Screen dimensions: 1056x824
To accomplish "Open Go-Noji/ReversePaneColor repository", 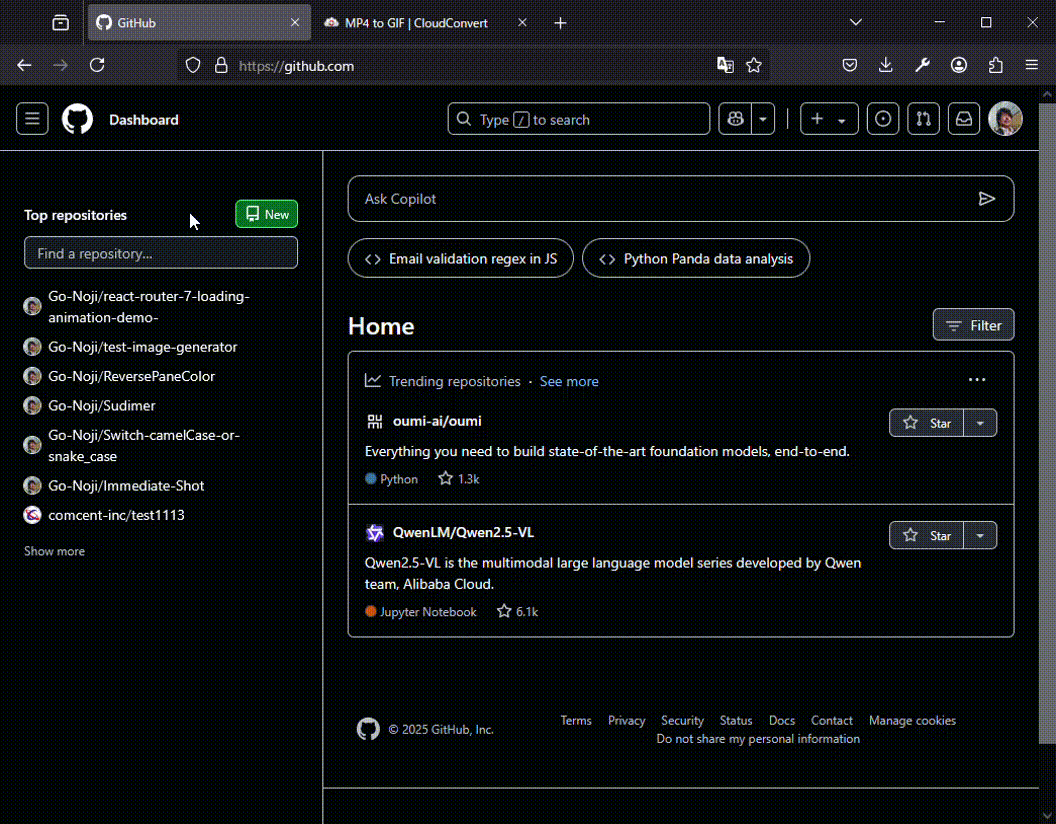I will 131,376.
